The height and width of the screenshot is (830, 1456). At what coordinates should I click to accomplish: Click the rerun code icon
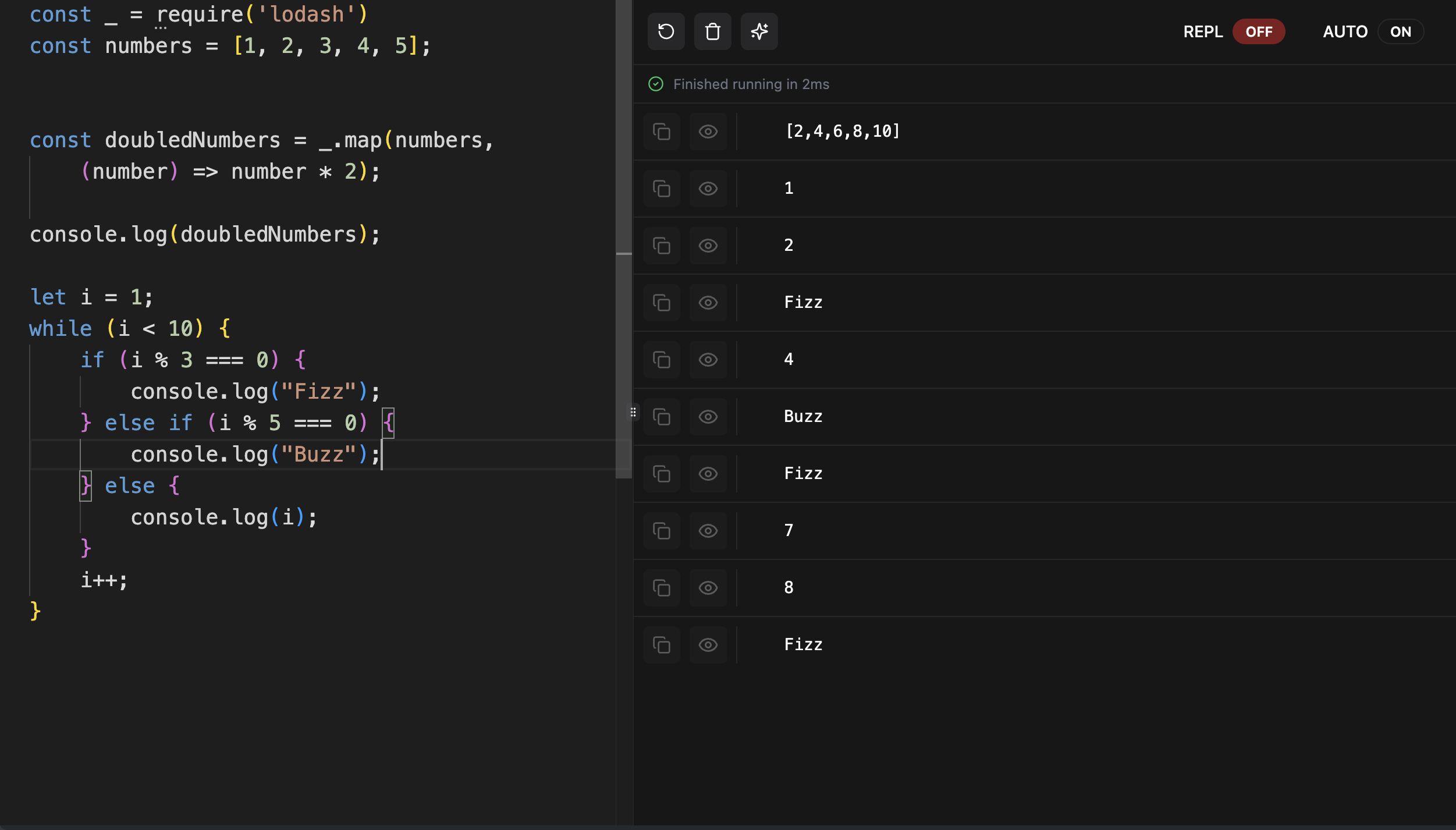[x=666, y=31]
